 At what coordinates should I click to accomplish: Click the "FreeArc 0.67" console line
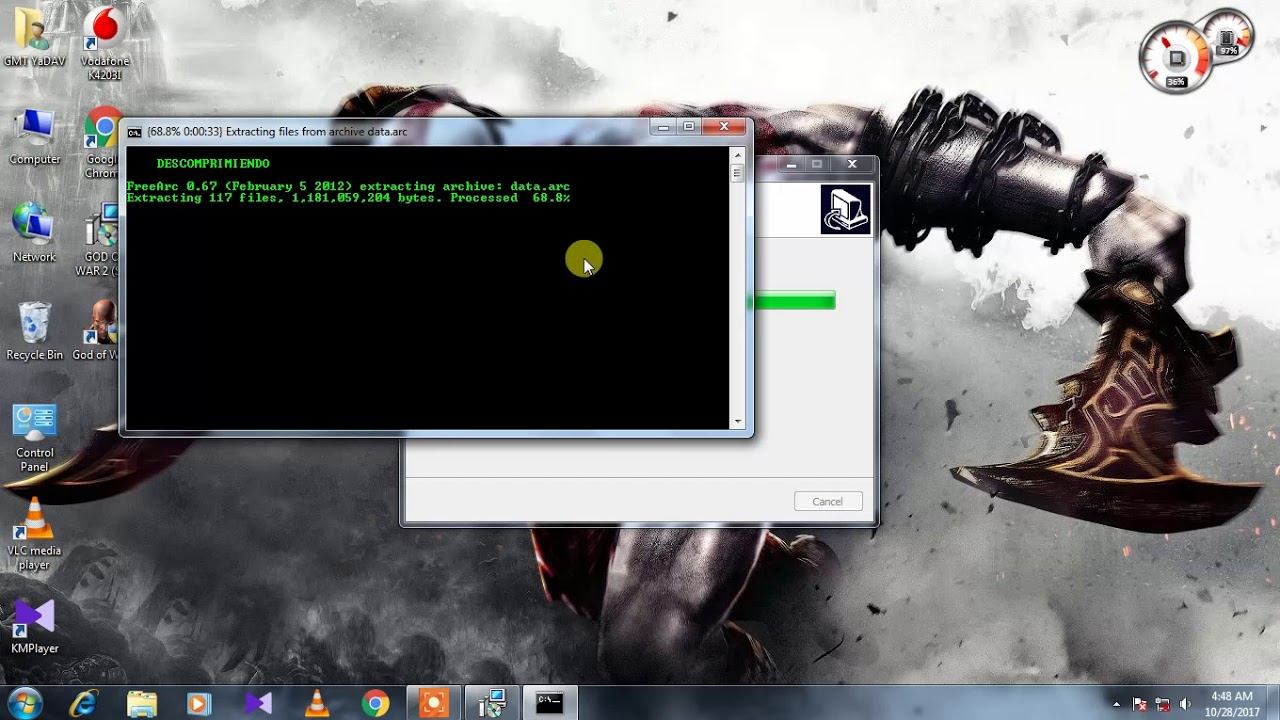(x=348, y=186)
